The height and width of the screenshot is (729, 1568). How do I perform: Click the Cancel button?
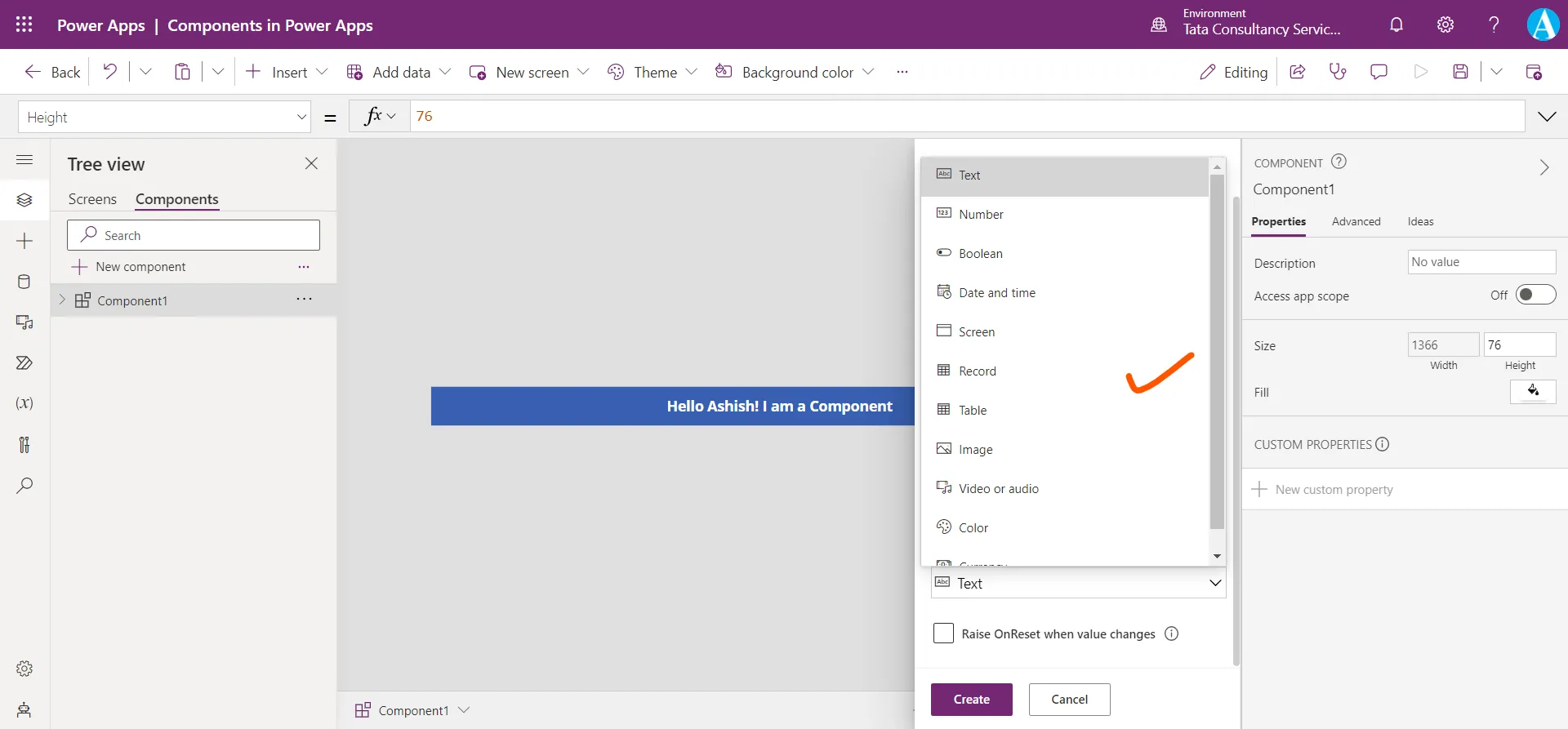coord(1070,700)
